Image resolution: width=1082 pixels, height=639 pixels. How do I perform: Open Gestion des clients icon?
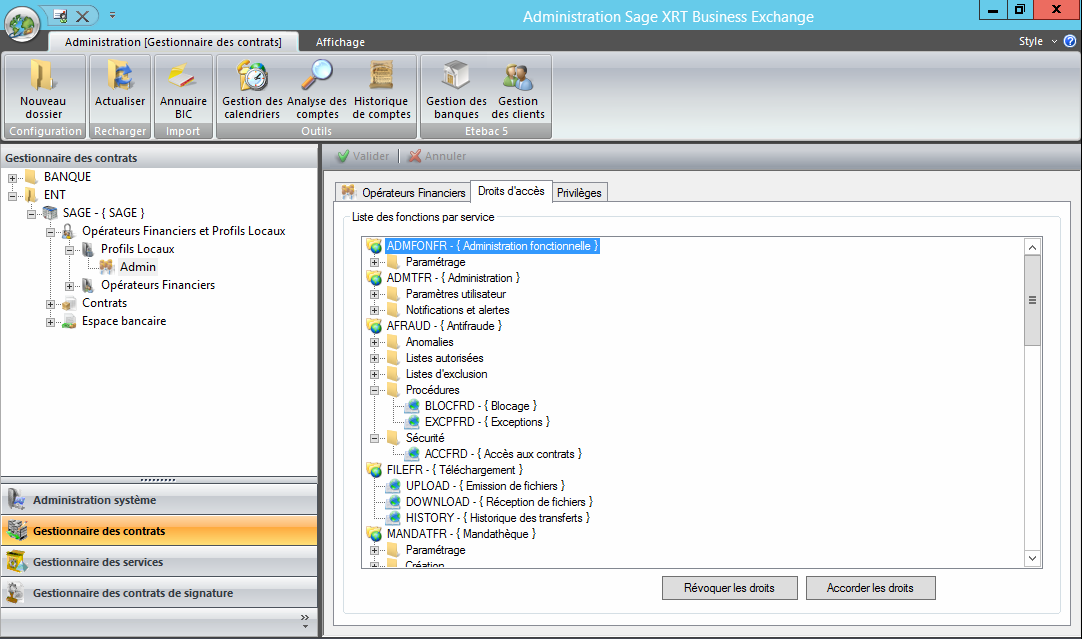point(518,78)
